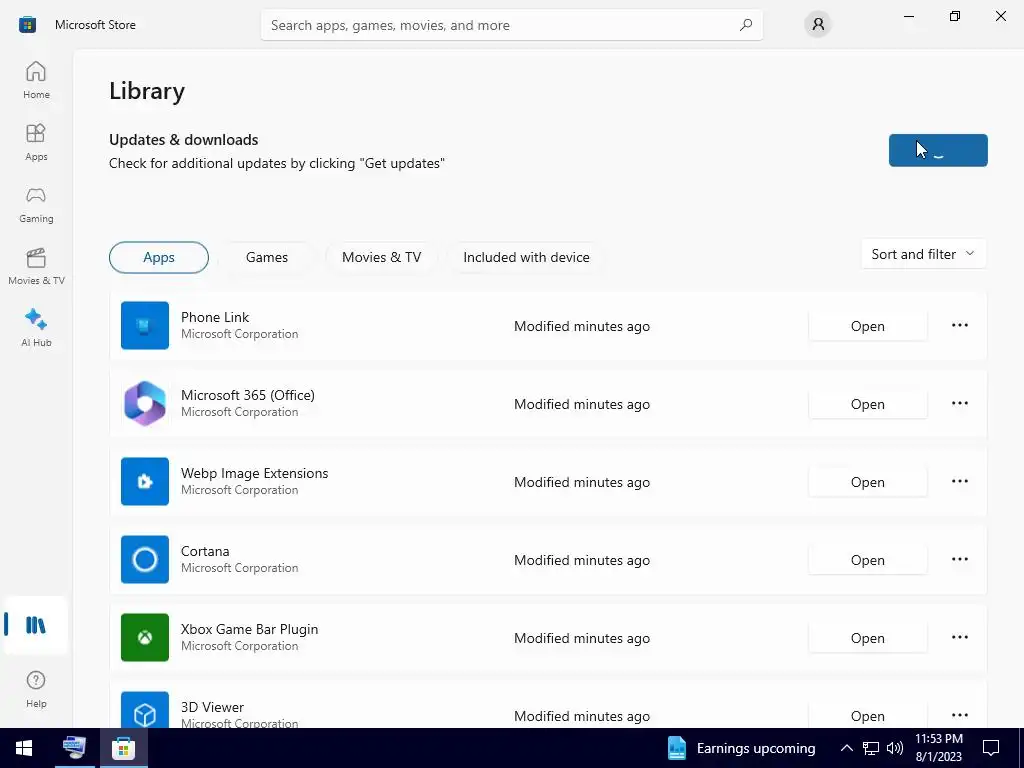Screen dimensions: 1024x768
Task: Click the Cortana app icon
Action: pos(145,560)
